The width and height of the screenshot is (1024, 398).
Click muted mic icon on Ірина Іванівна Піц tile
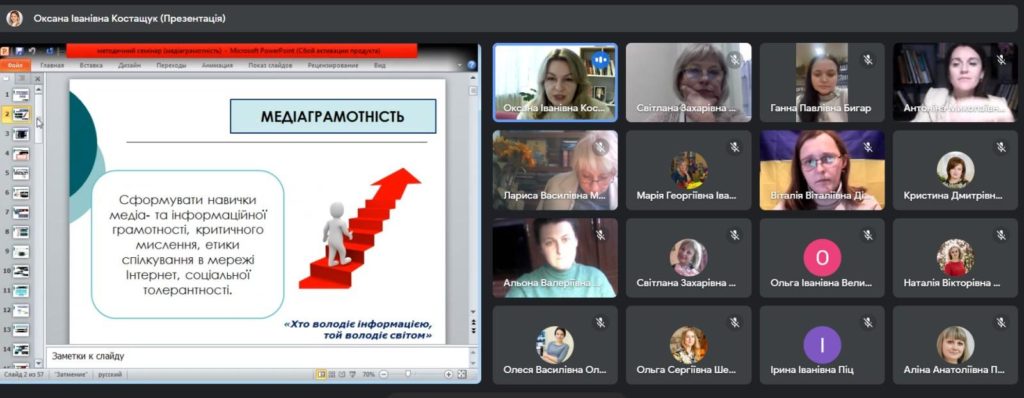(868, 322)
